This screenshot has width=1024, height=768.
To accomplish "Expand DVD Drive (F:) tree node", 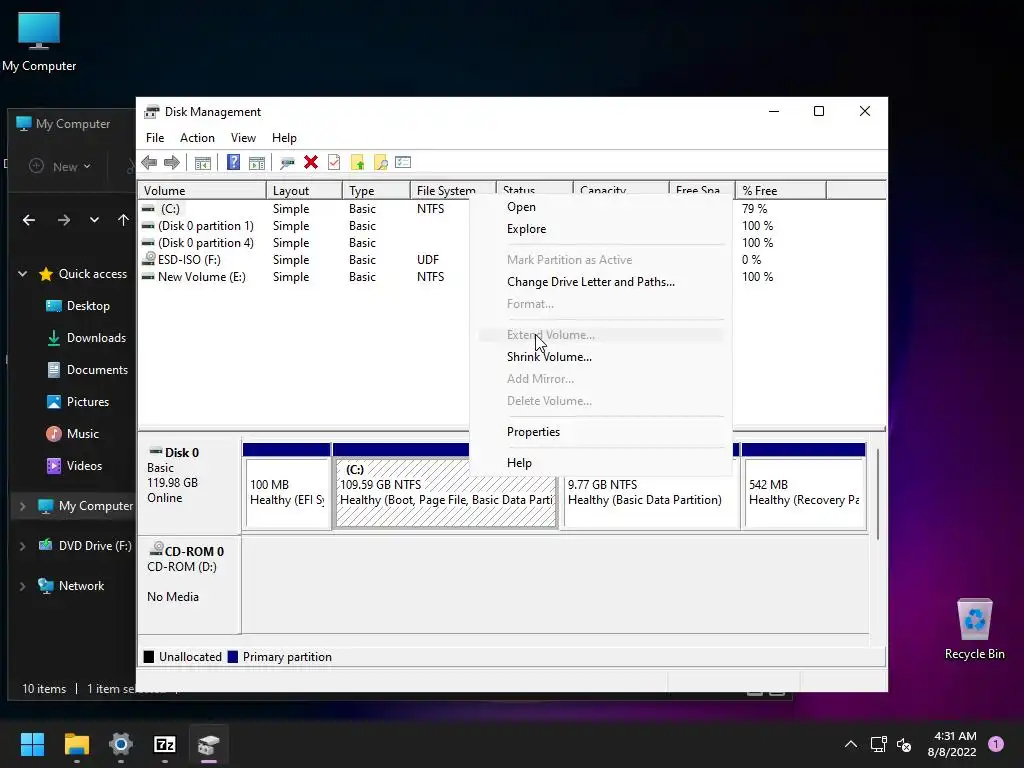I will (x=23, y=546).
